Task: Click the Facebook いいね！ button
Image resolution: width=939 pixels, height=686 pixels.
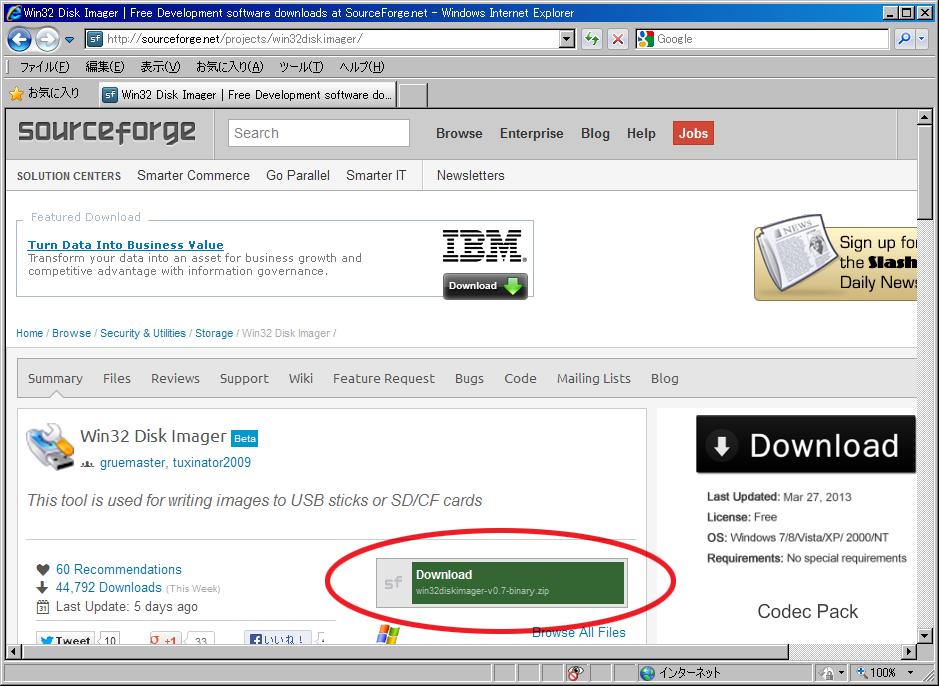Action: [278, 639]
